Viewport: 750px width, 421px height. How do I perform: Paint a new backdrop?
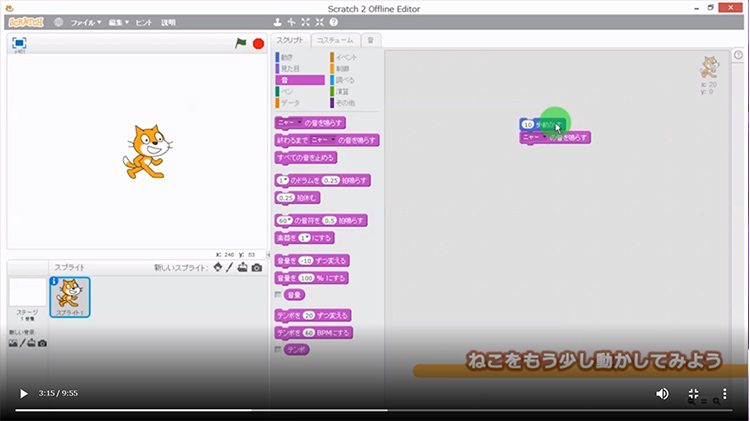click(22, 343)
